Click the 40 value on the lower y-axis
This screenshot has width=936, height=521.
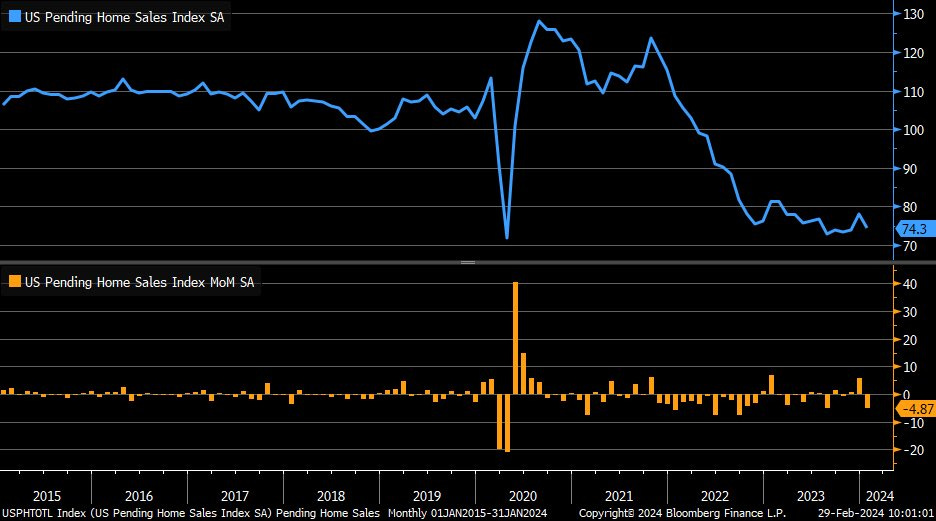point(911,284)
